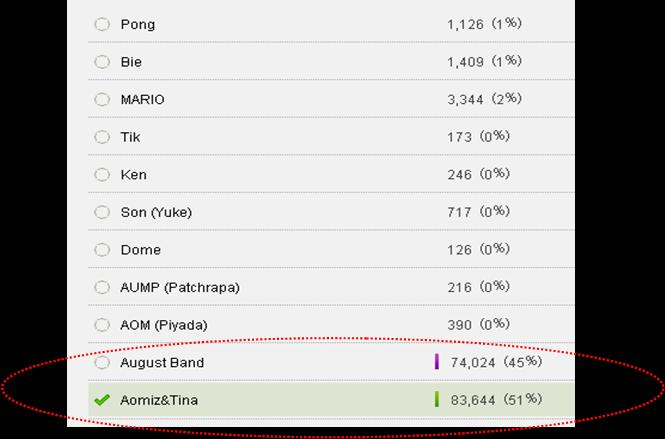Select the Son (Yuke) radio button

click(102, 212)
